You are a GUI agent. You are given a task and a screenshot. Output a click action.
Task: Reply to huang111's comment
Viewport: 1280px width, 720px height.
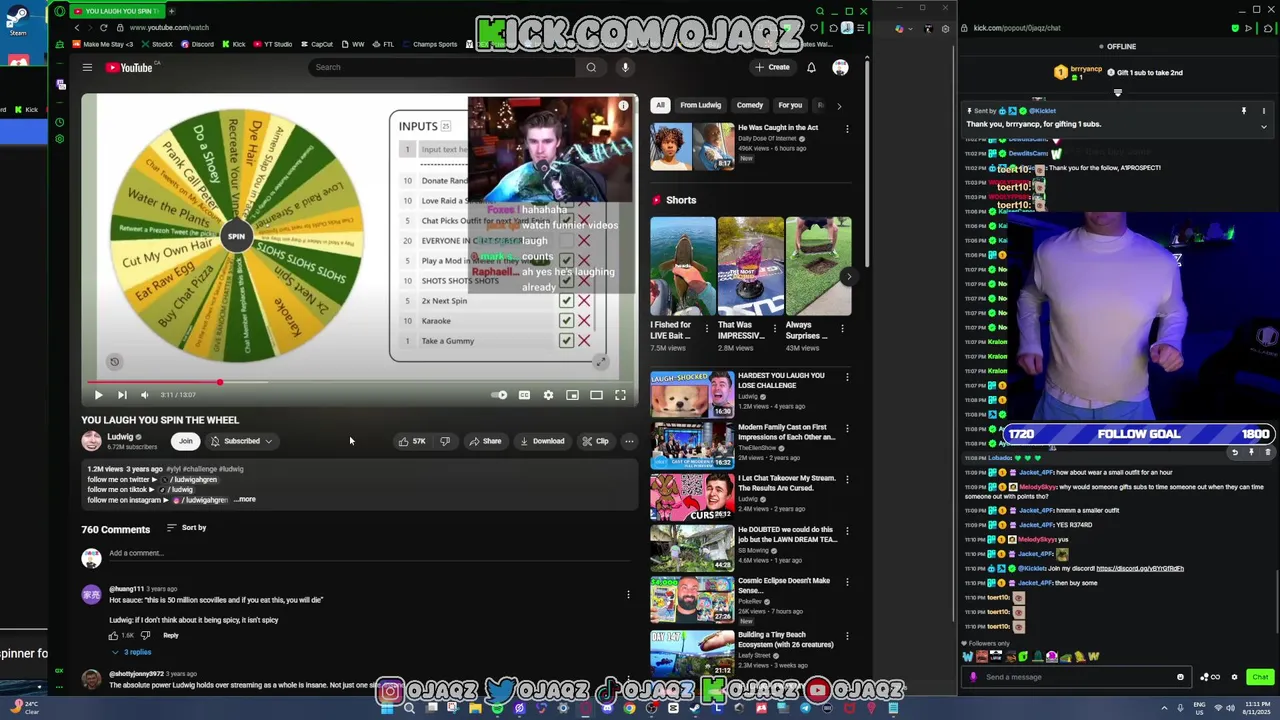(171, 635)
